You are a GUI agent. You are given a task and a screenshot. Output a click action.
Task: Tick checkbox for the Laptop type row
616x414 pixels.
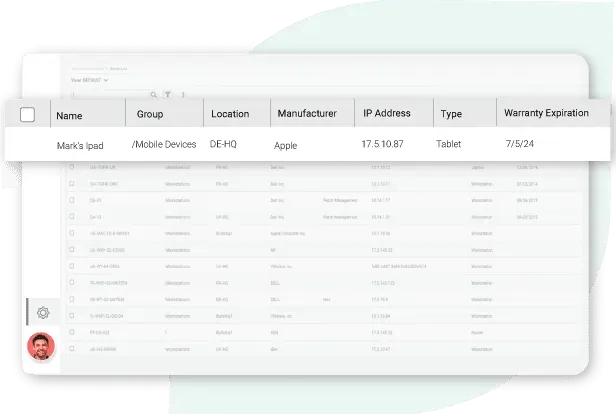pyautogui.click(x=72, y=167)
